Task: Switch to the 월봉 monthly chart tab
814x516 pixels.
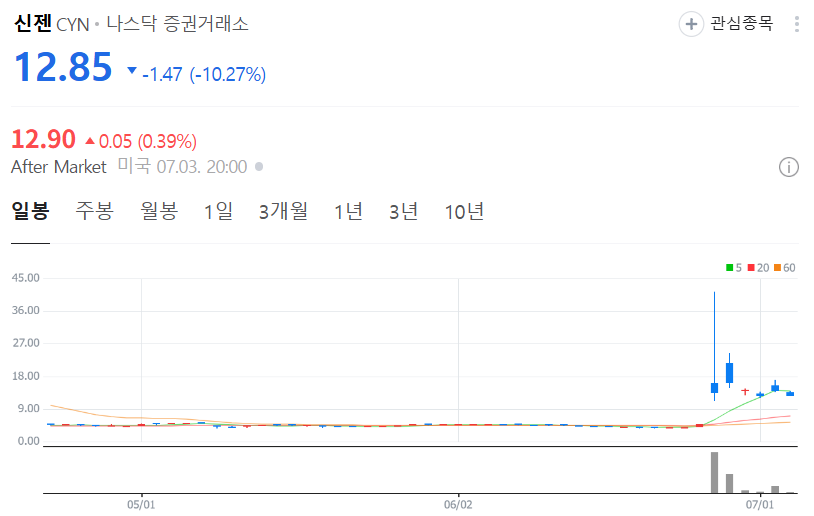Action: pyautogui.click(x=159, y=211)
